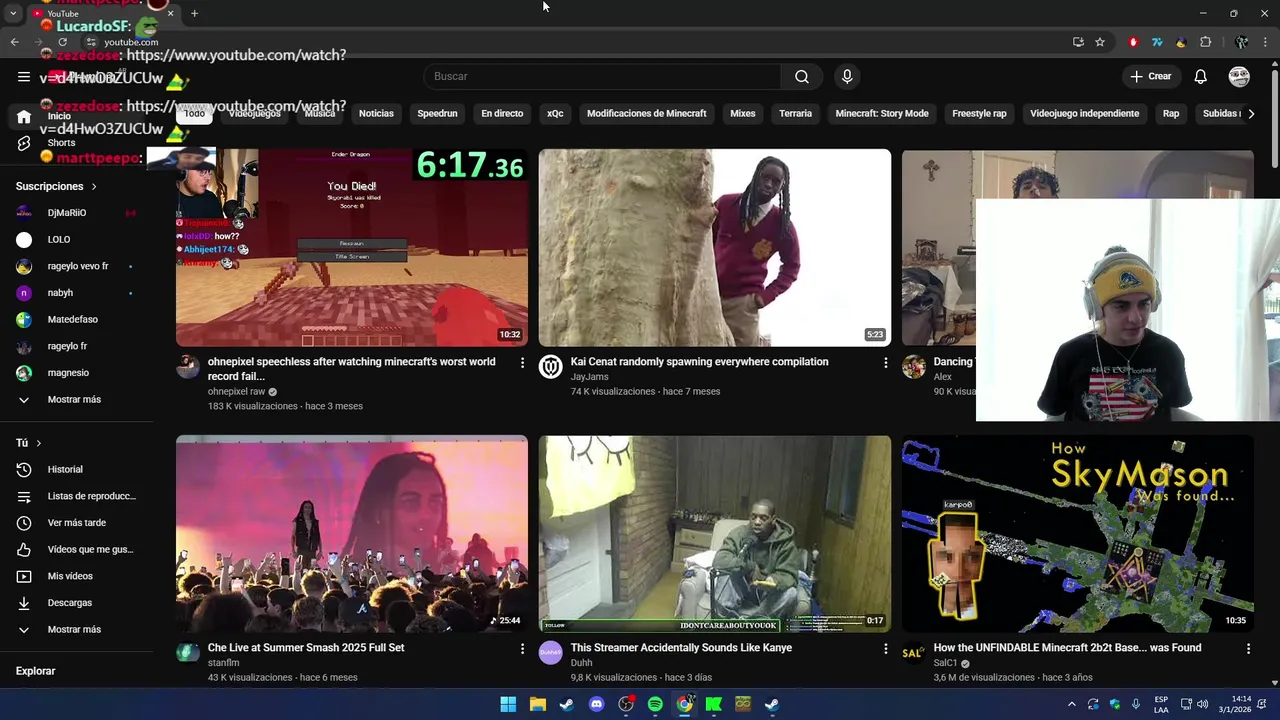Click the Buscar search input field
This screenshot has height=720, width=1280.
[x=602, y=76]
